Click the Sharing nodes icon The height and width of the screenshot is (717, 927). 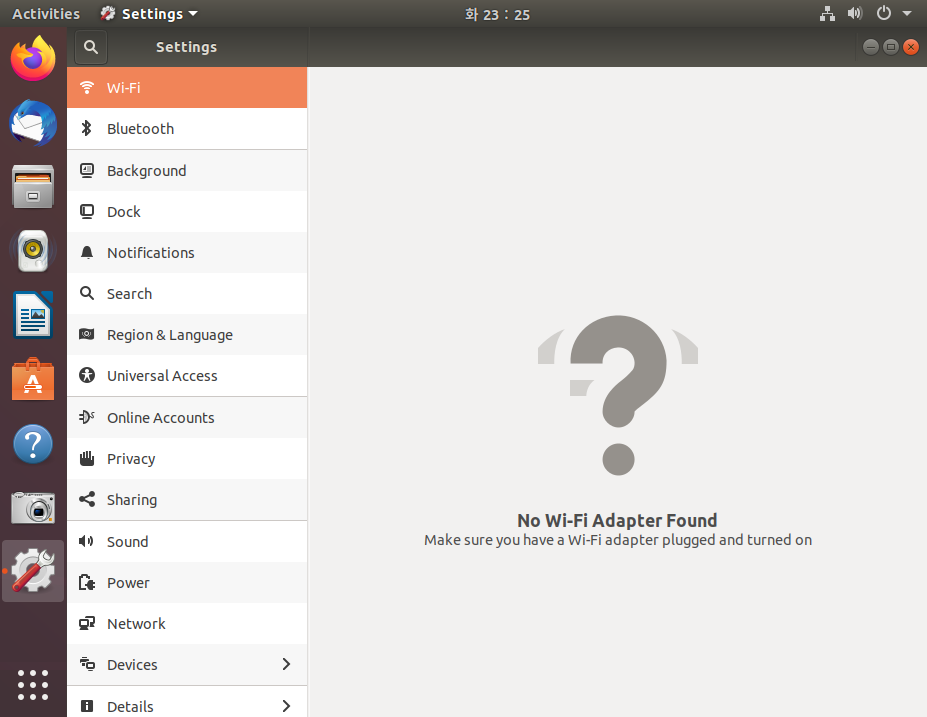point(87,499)
